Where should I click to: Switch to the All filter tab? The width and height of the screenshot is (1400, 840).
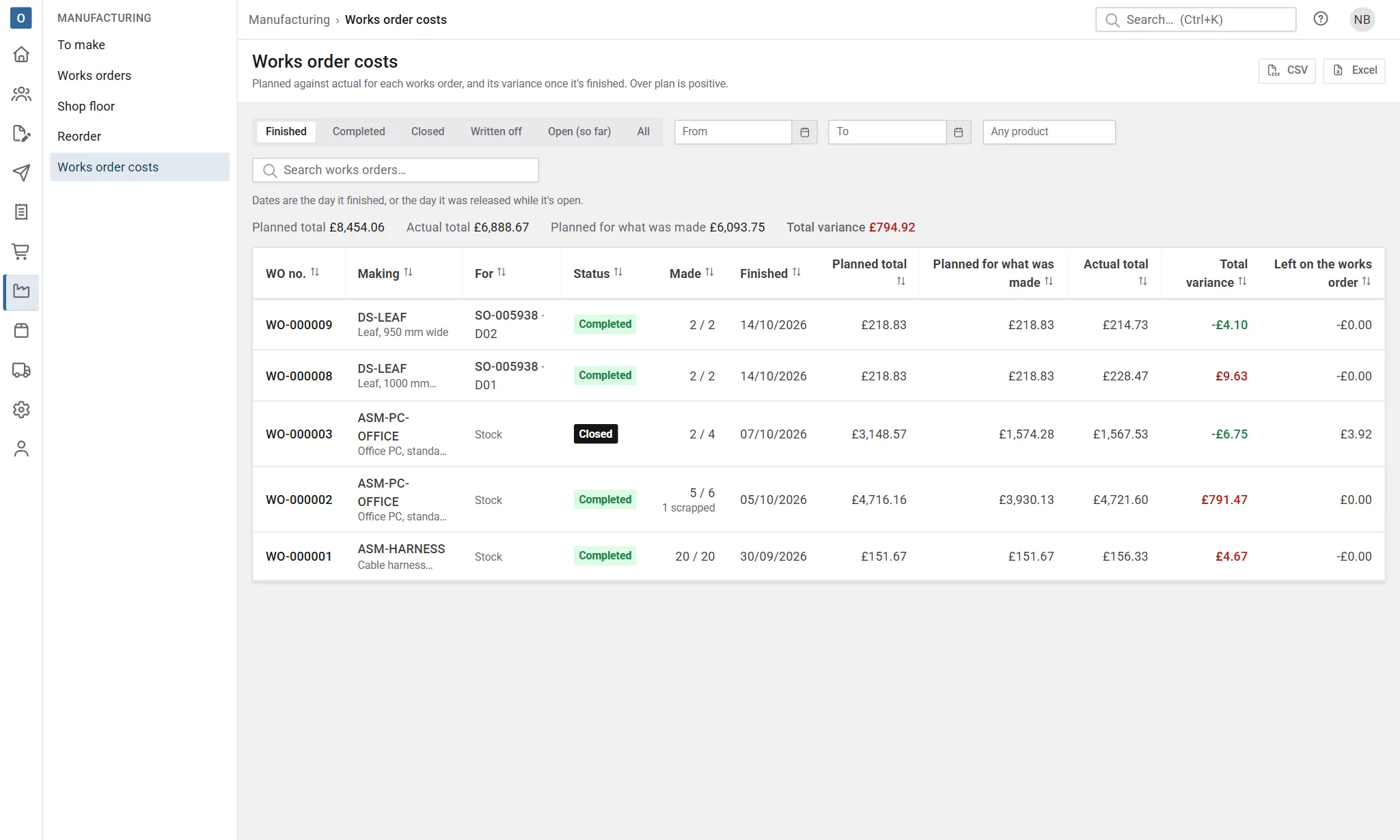[643, 132]
